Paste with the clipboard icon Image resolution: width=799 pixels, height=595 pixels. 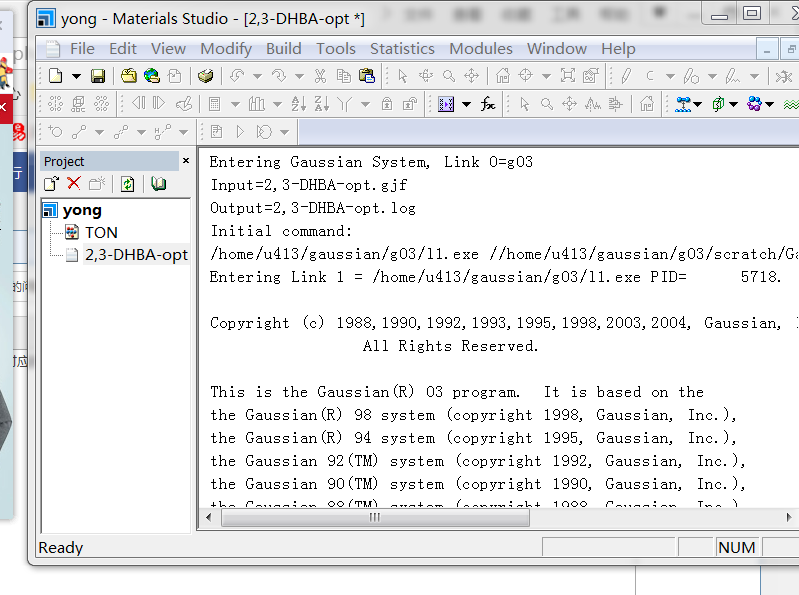coord(367,76)
